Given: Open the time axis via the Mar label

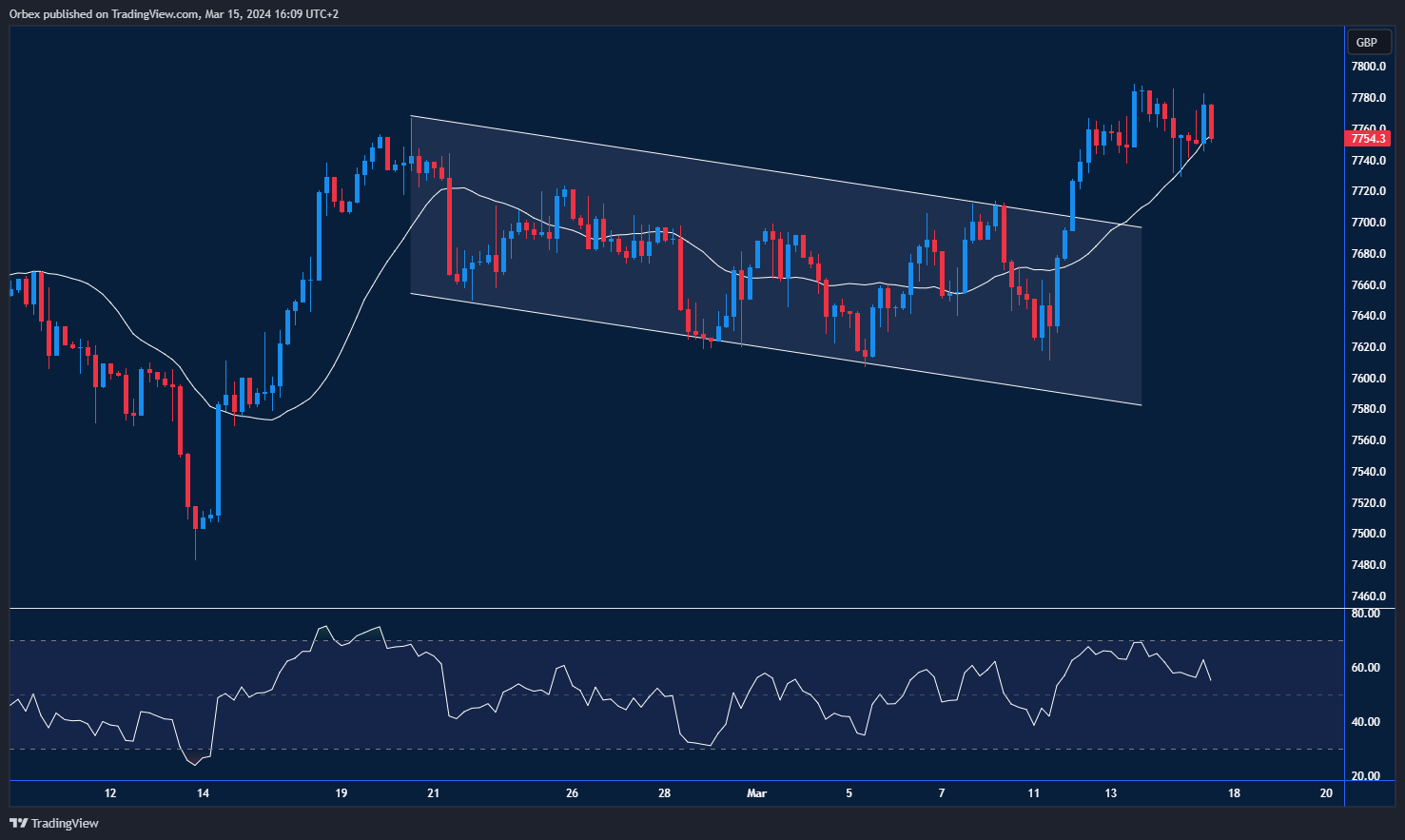Looking at the screenshot, I should coord(756,792).
